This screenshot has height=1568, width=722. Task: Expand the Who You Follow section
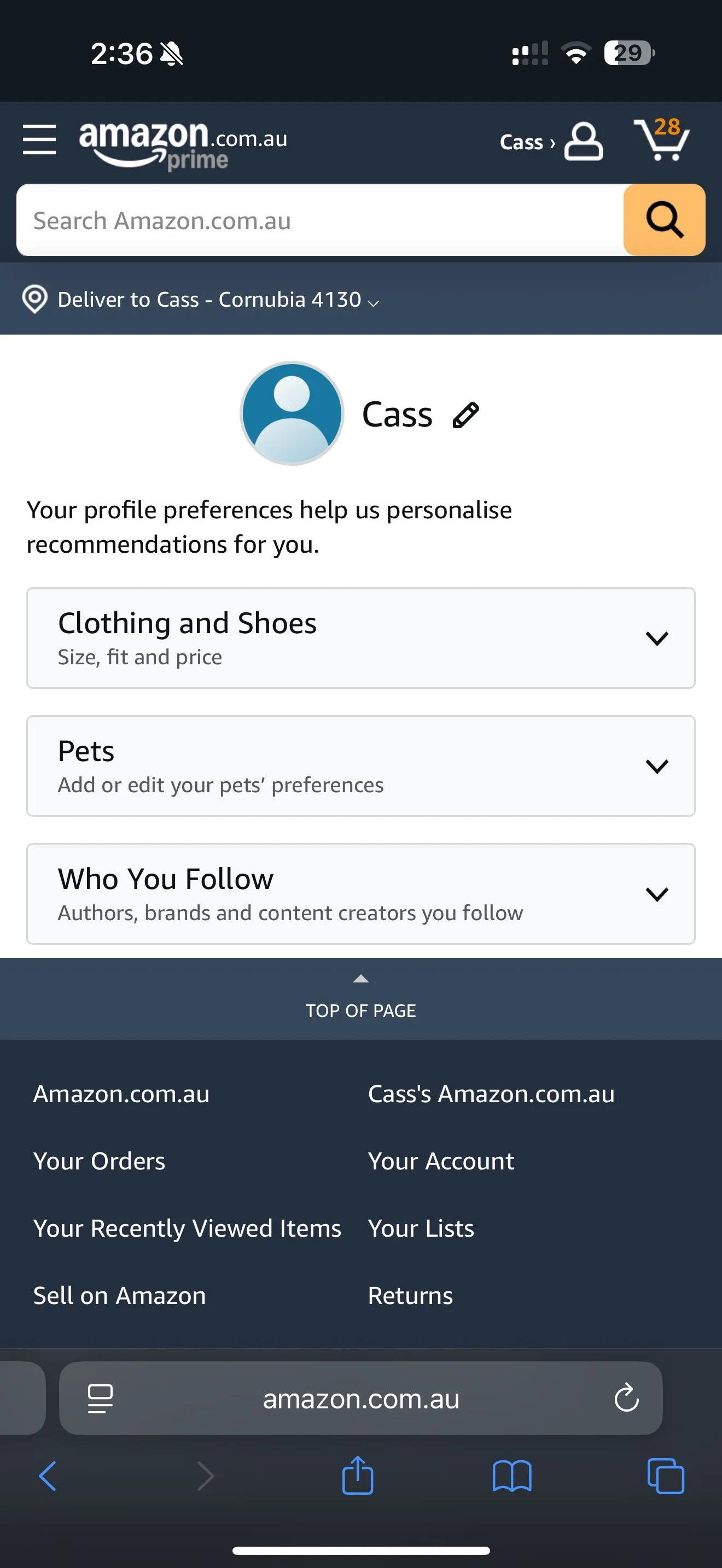pyautogui.click(x=360, y=893)
